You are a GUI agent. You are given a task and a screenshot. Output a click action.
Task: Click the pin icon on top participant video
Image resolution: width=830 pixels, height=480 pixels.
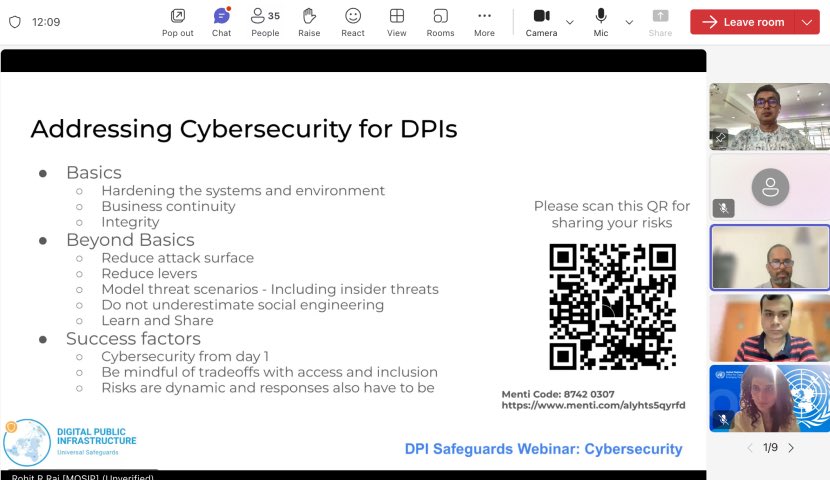coord(720,139)
